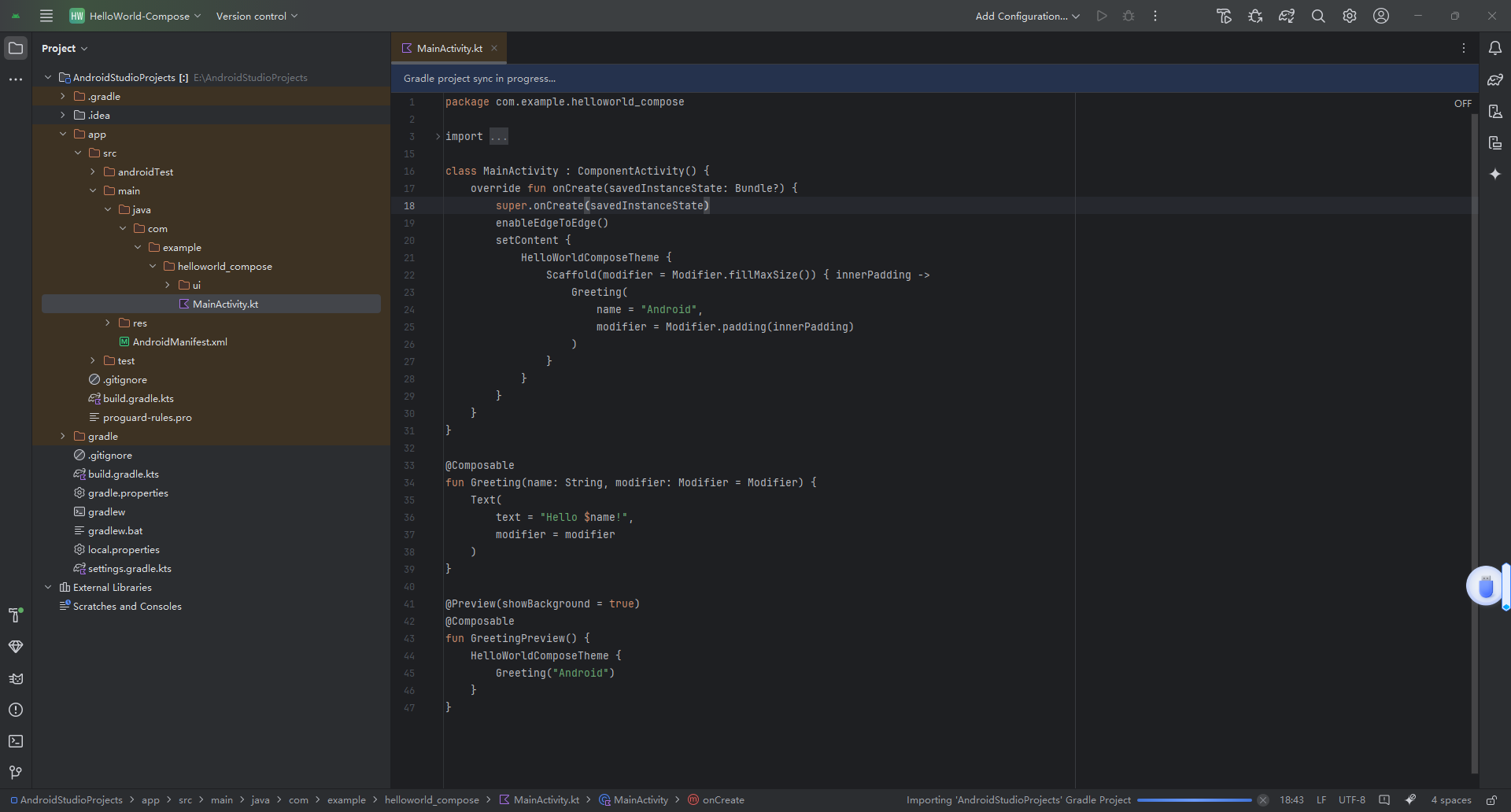Click the Debug bug icon
This screenshot has height=812, width=1511.
click(1129, 16)
